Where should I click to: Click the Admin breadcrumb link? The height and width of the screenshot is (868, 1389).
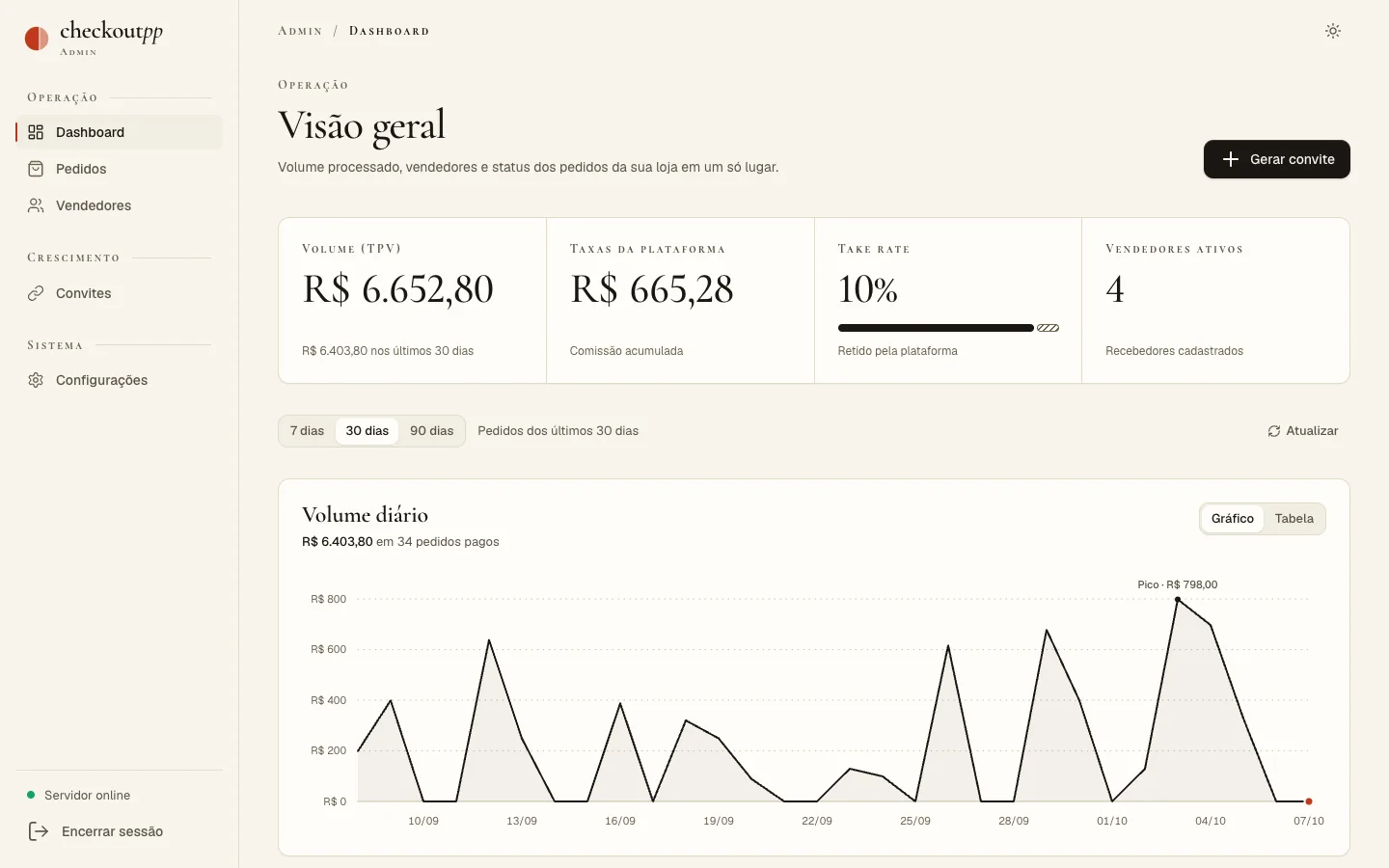point(300,31)
